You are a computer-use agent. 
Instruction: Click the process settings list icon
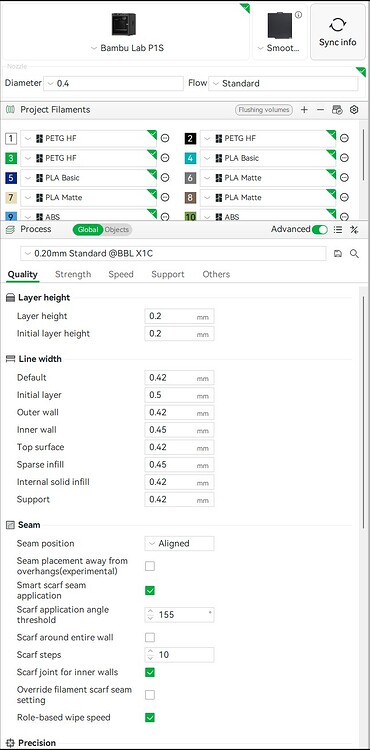338,230
